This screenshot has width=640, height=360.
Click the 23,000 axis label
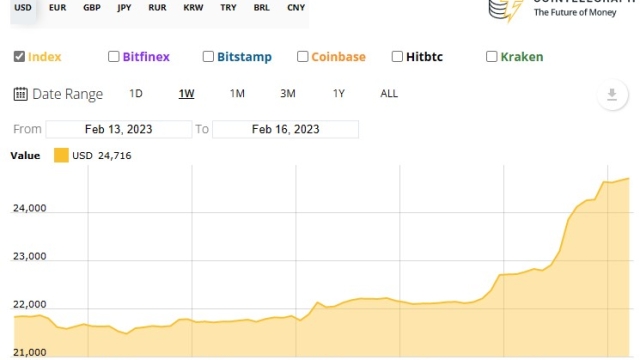pos(29,256)
